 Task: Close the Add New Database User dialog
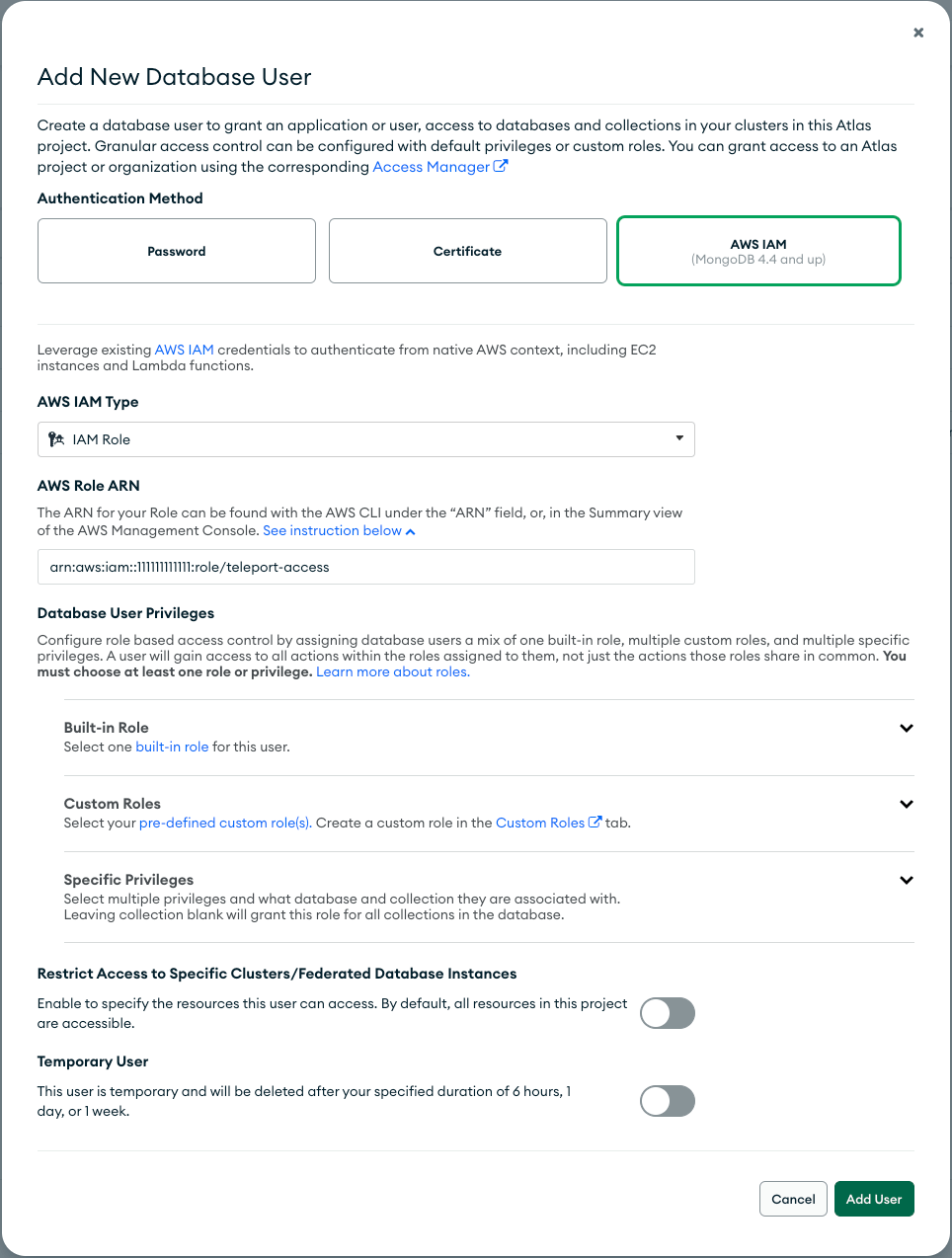917,32
